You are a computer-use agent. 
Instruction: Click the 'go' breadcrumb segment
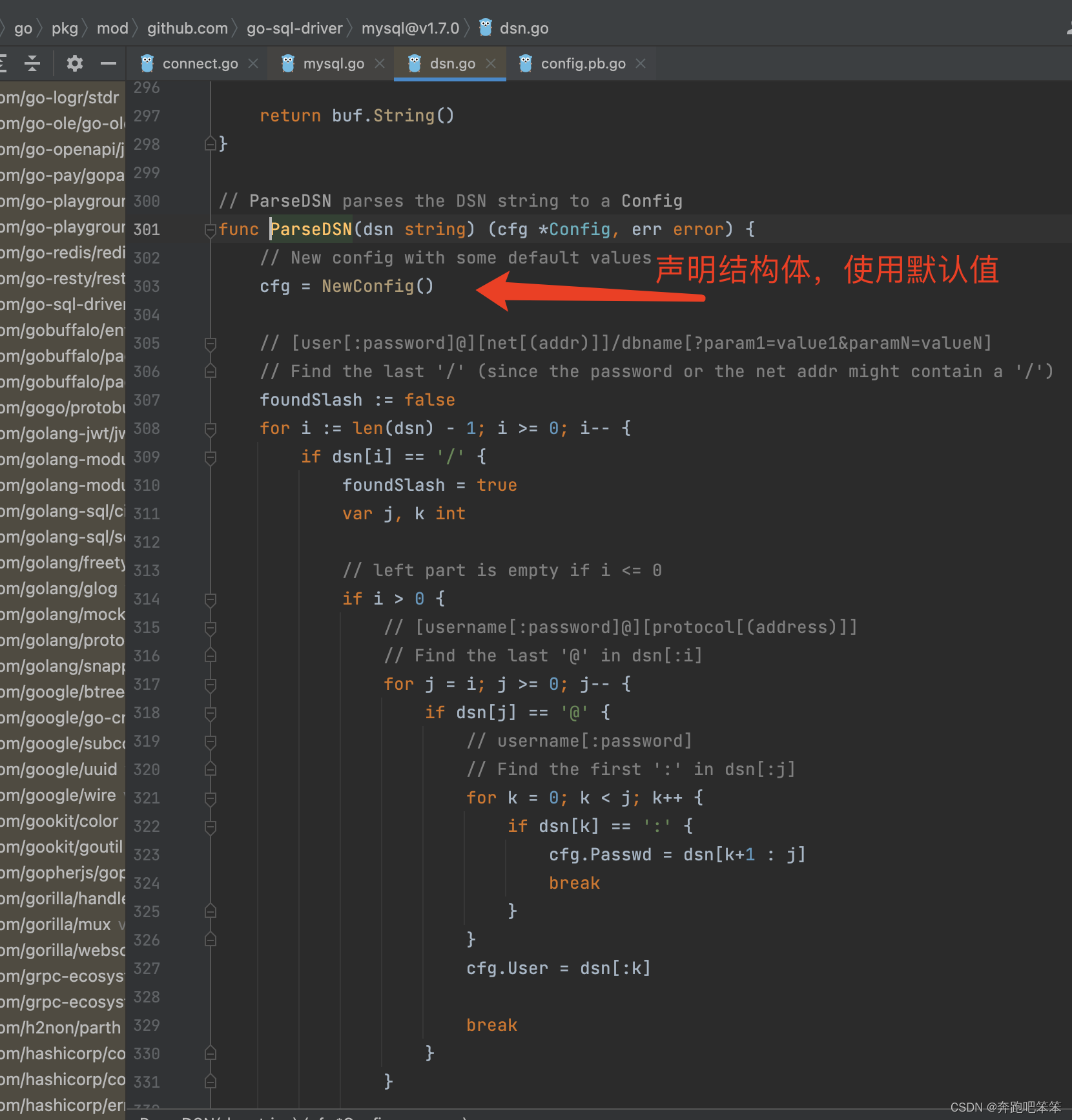tap(23, 28)
